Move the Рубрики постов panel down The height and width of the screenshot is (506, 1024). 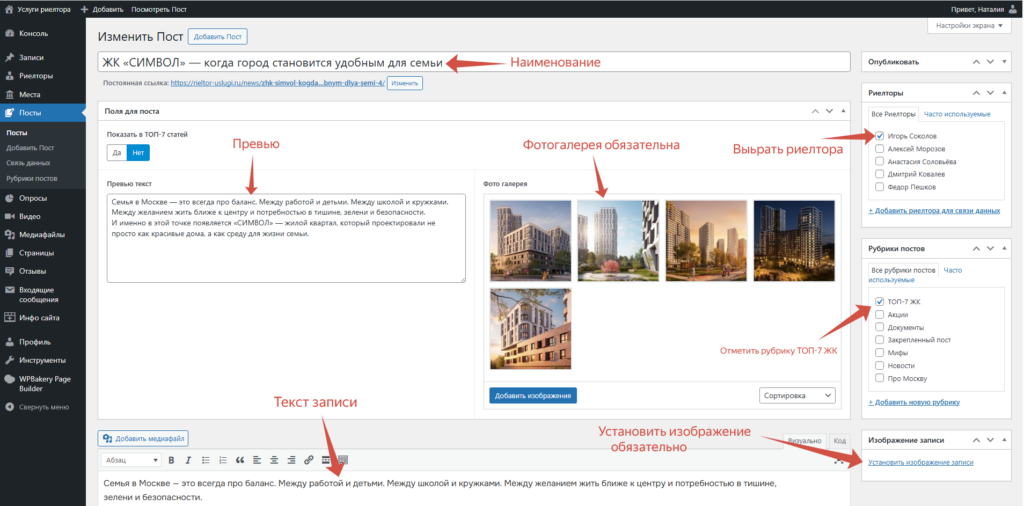click(990, 249)
